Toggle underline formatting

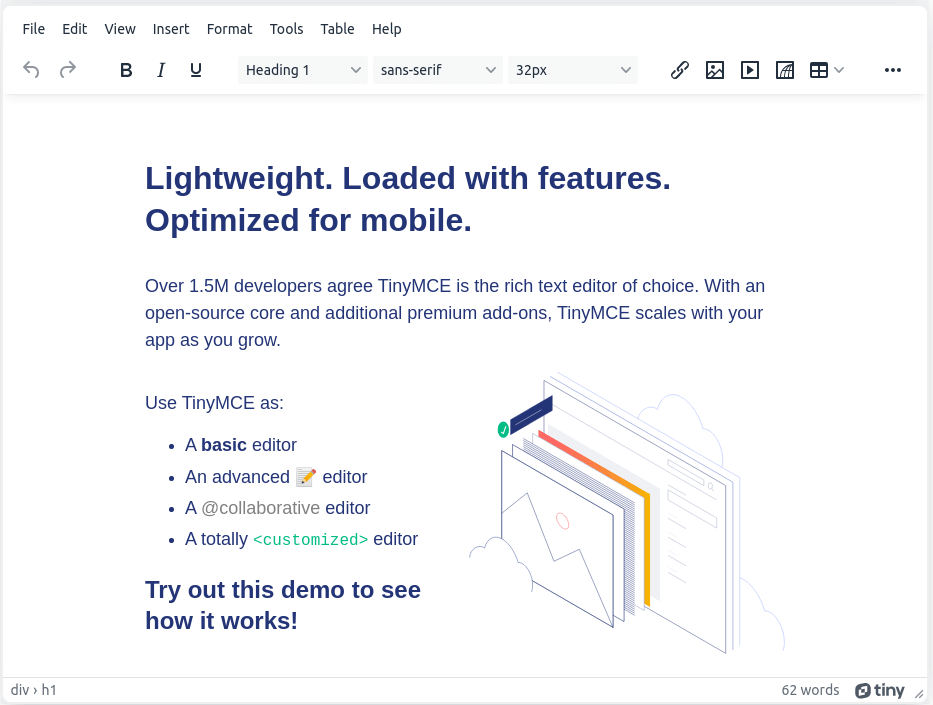(x=196, y=70)
